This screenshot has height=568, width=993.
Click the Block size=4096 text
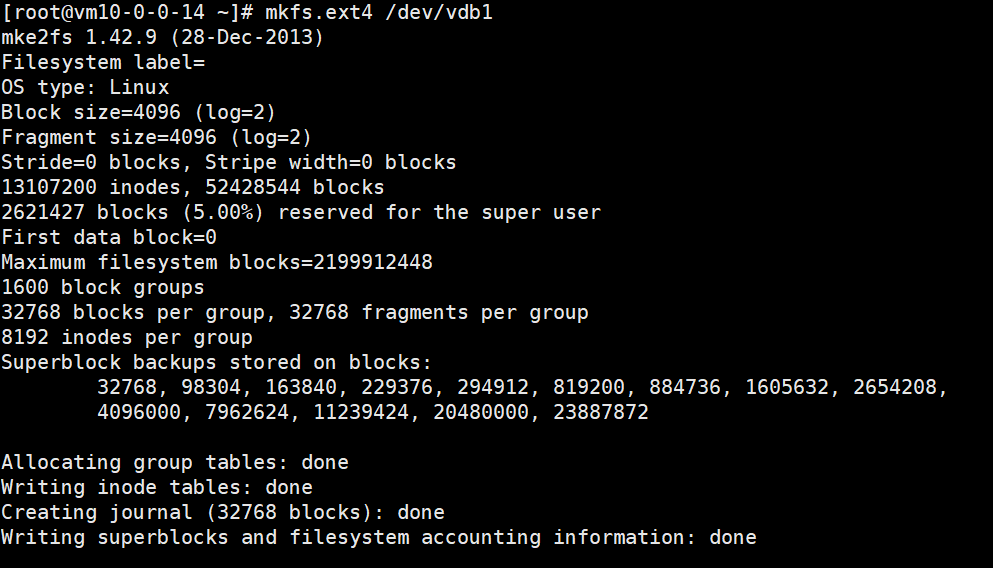tap(91, 113)
